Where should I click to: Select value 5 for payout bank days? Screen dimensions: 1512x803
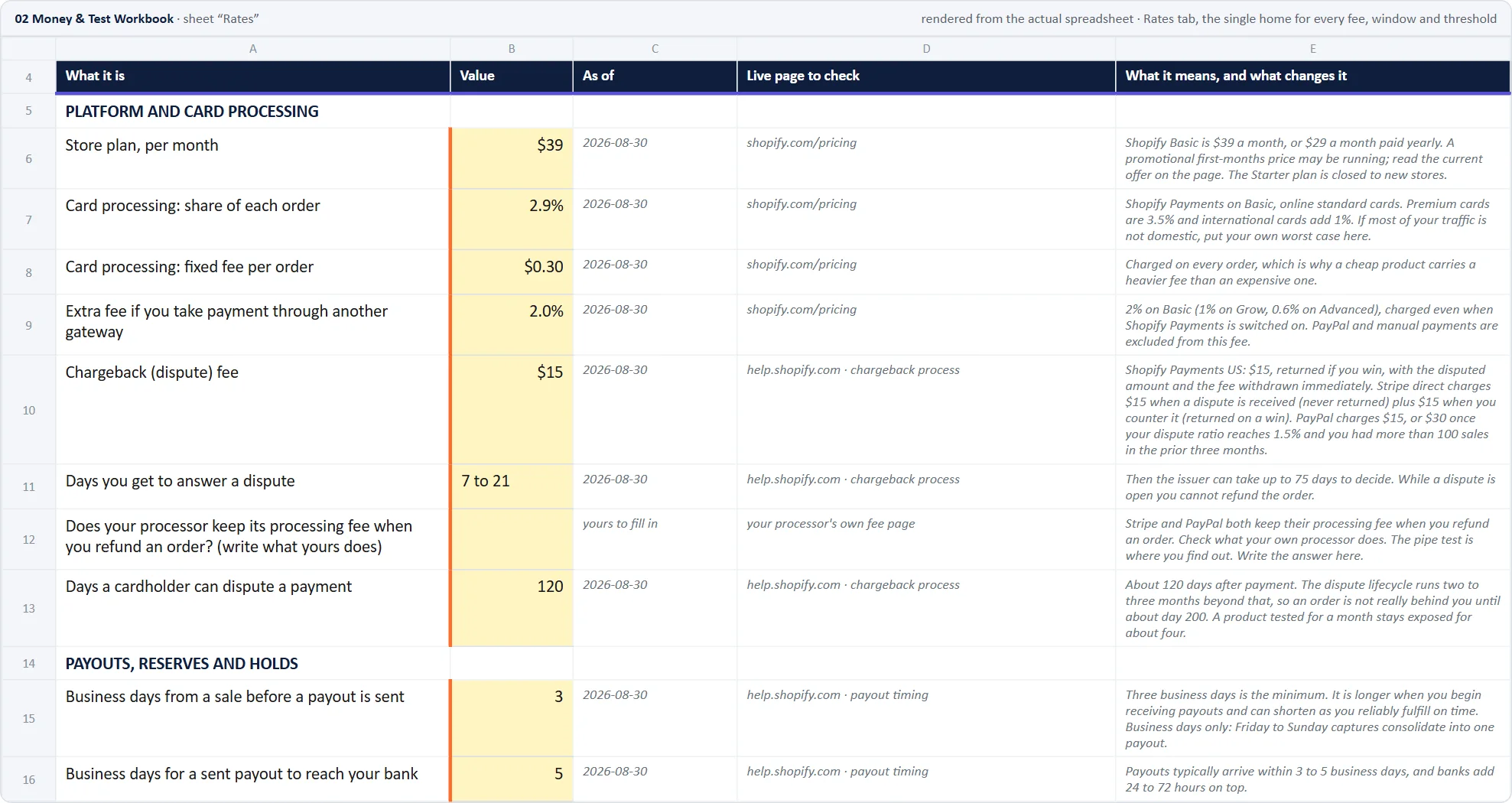[x=512, y=779]
